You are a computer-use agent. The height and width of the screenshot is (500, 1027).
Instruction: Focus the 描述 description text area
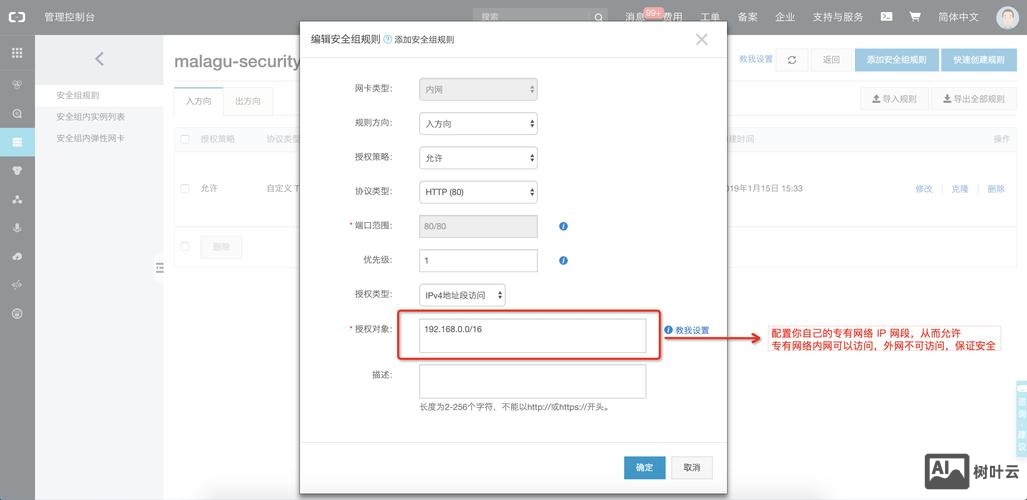[x=532, y=381]
